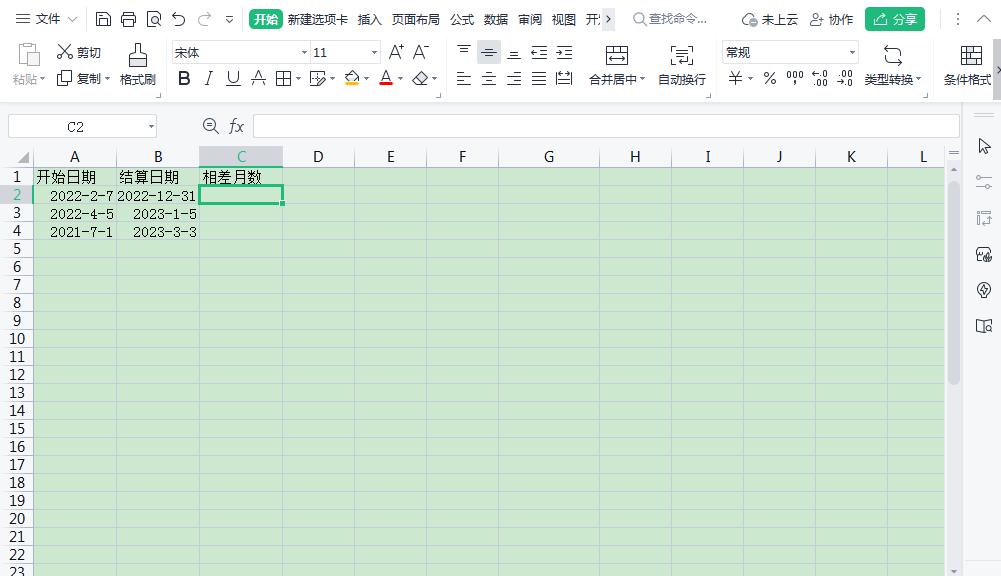The image size is (1001, 576).
Task: Open Conditional Formatting (条件格式)
Action: pos(968,64)
